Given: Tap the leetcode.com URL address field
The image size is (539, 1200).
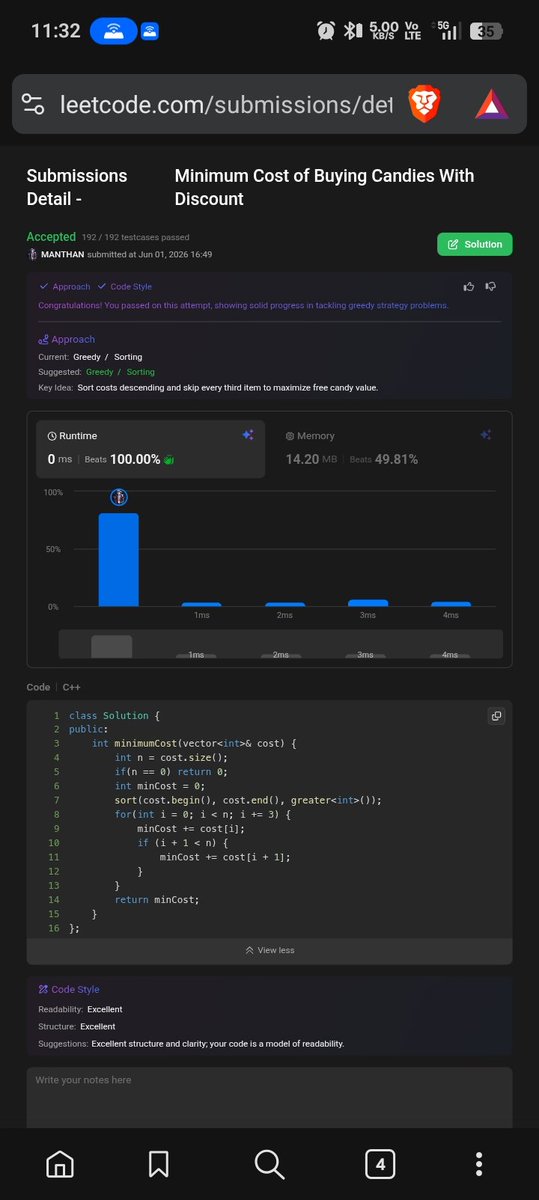Looking at the screenshot, I should click(x=226, y=104).
